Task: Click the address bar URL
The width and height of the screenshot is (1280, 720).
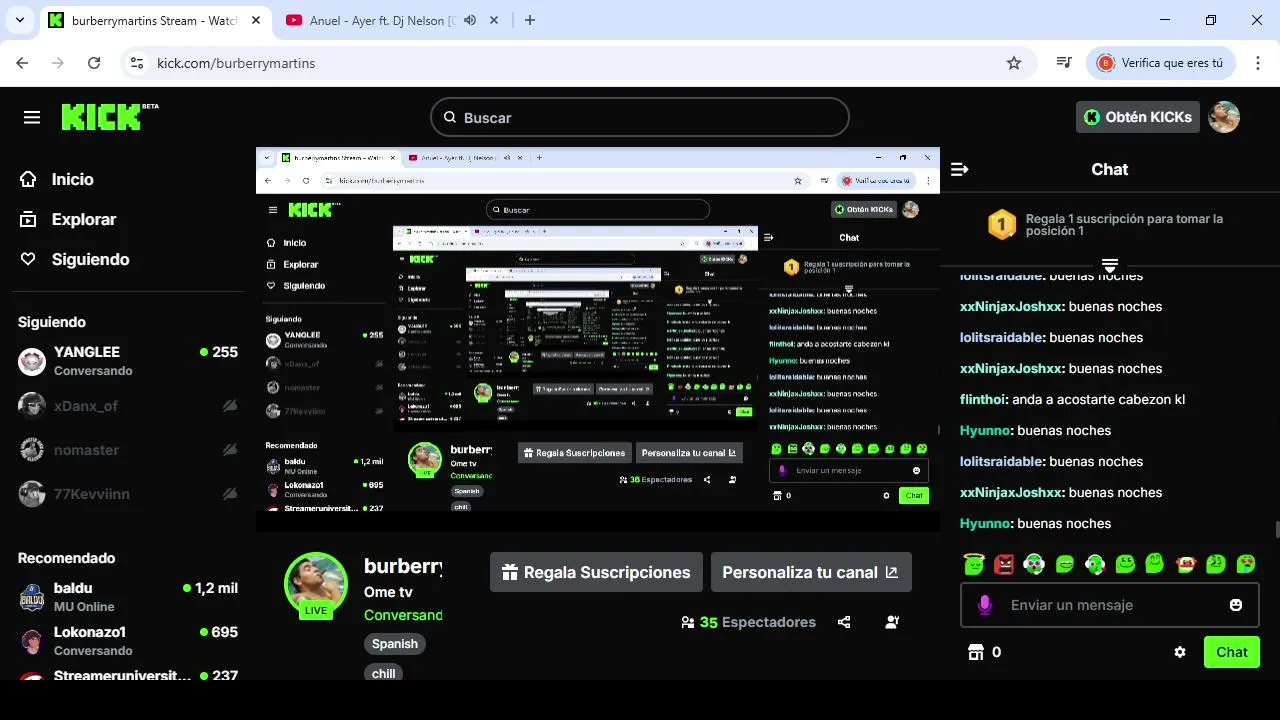Action: (236, 63)
